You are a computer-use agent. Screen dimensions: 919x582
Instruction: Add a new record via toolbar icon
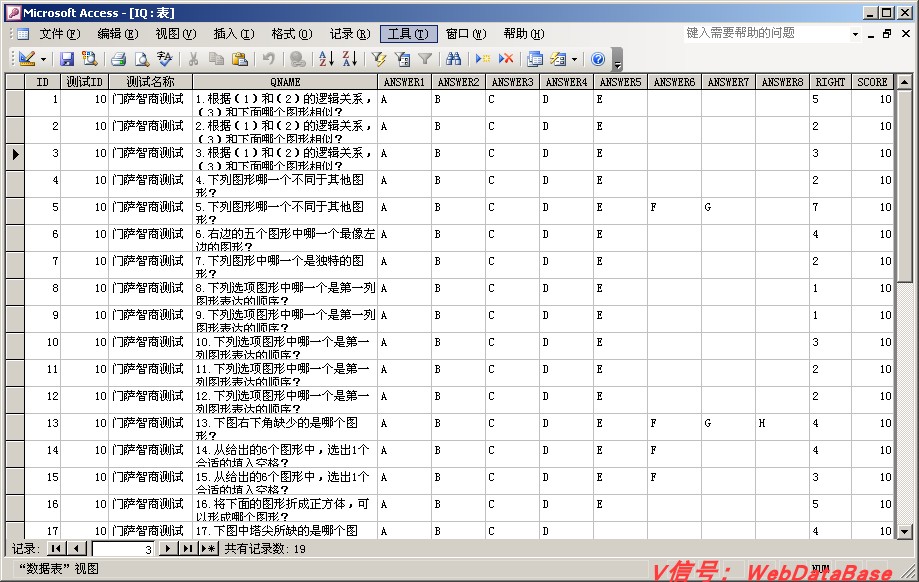pyautogui.click(x=483, y=59)
